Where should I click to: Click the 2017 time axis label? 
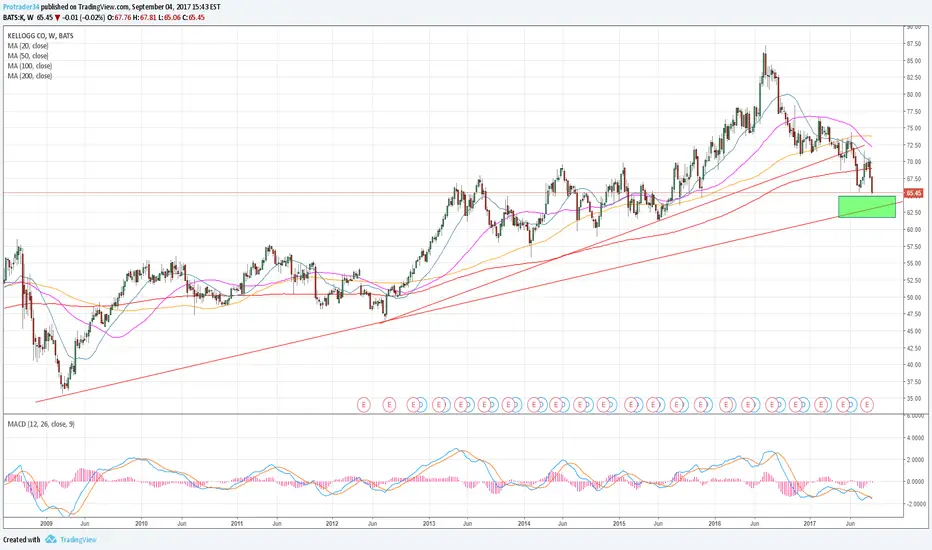(x=810, y=524)
